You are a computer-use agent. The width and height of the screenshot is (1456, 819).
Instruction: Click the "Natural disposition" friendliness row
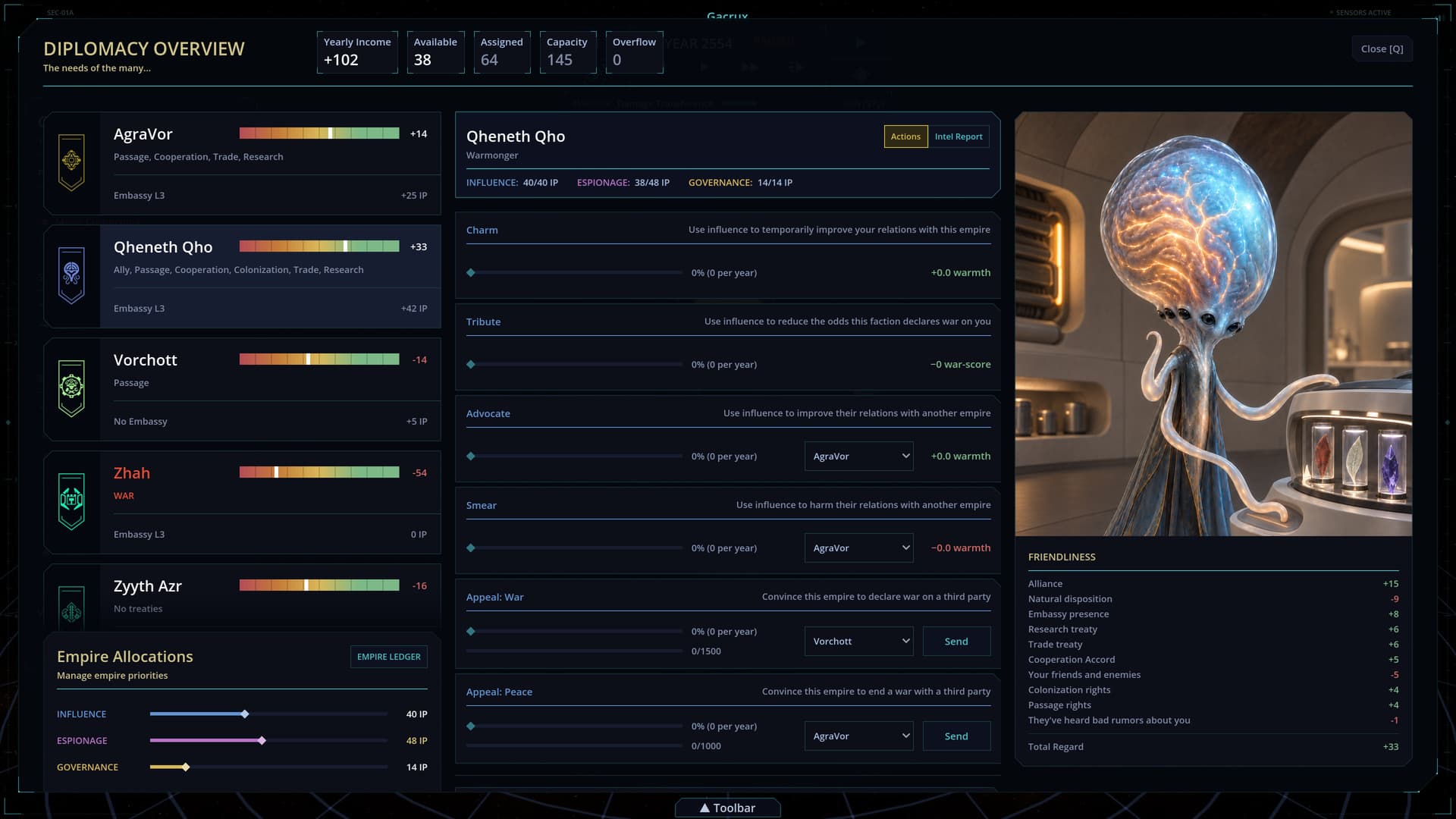[1213, 599]
